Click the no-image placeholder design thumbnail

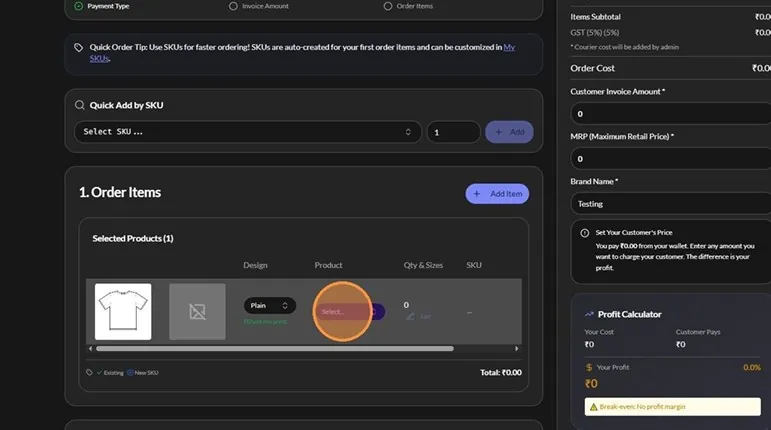pos(197,312)
